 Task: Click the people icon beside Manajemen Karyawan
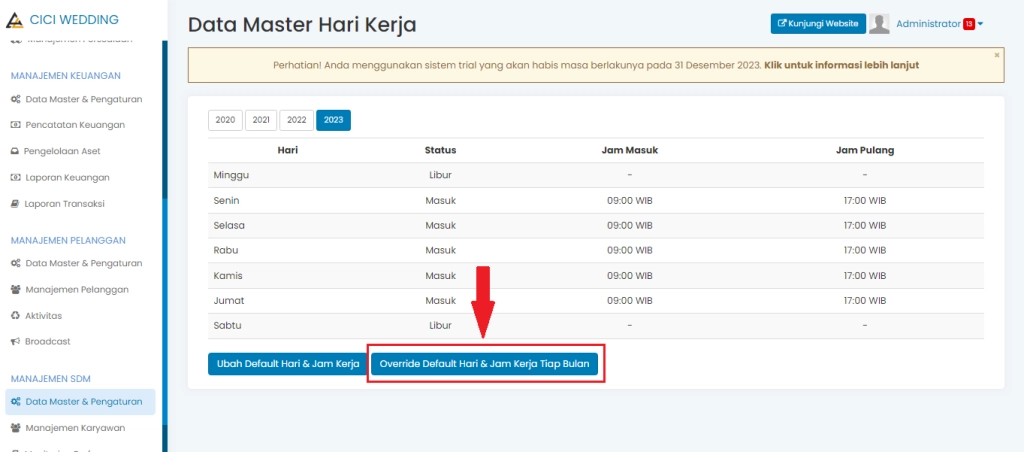pos(16,428)
